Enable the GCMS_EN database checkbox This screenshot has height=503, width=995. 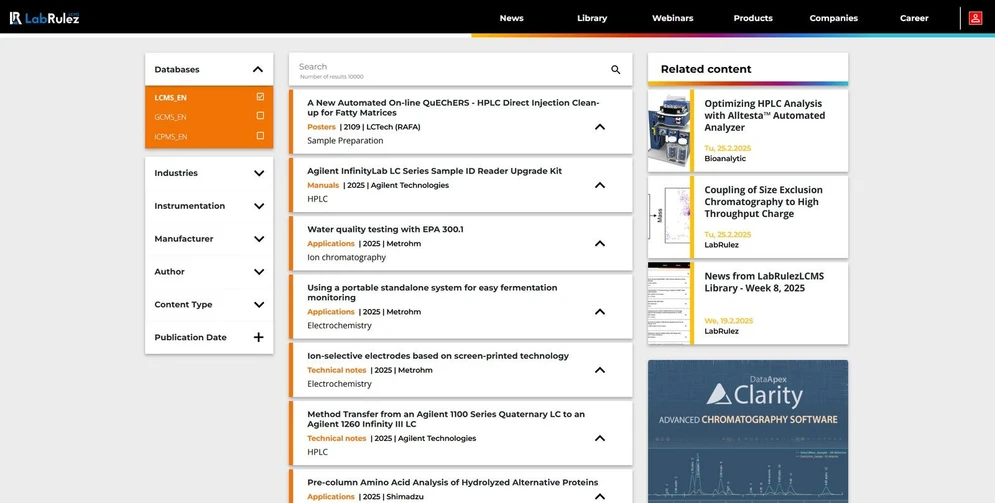(x=260, y=116)
